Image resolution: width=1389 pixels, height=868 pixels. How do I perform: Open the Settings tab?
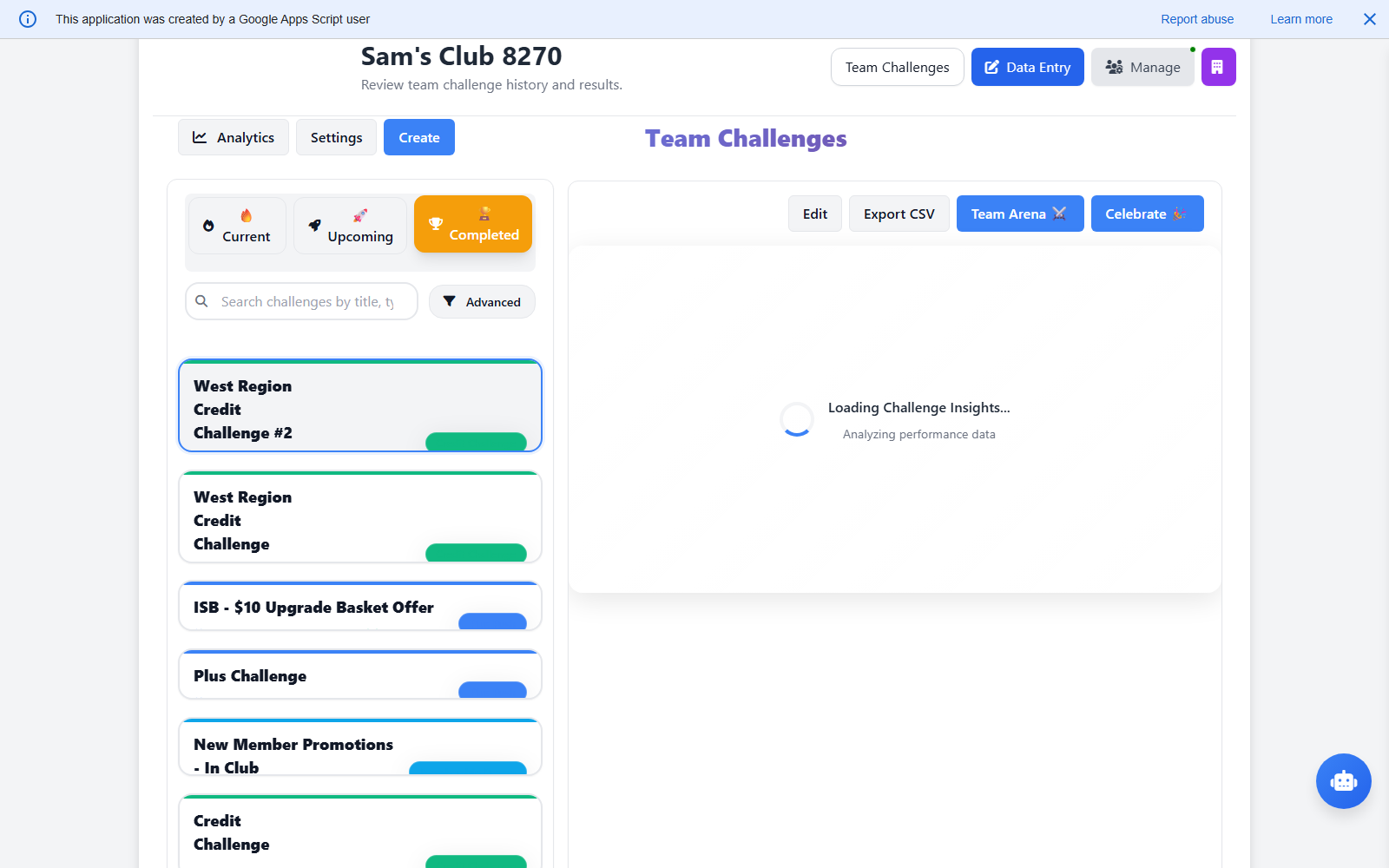336,136
